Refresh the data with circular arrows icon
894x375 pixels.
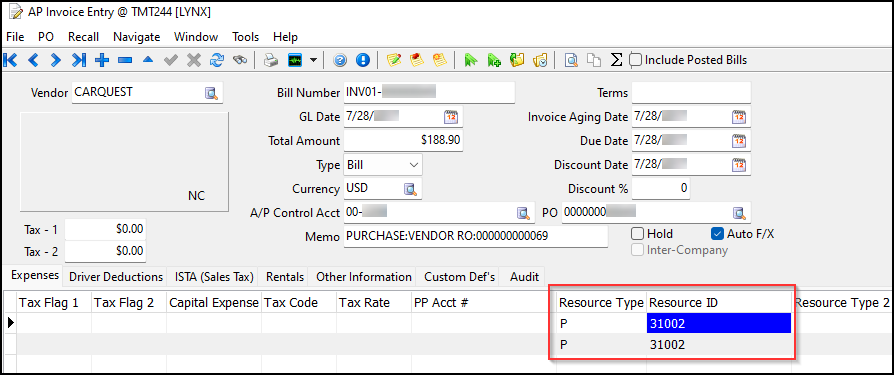tap(217, 60)
